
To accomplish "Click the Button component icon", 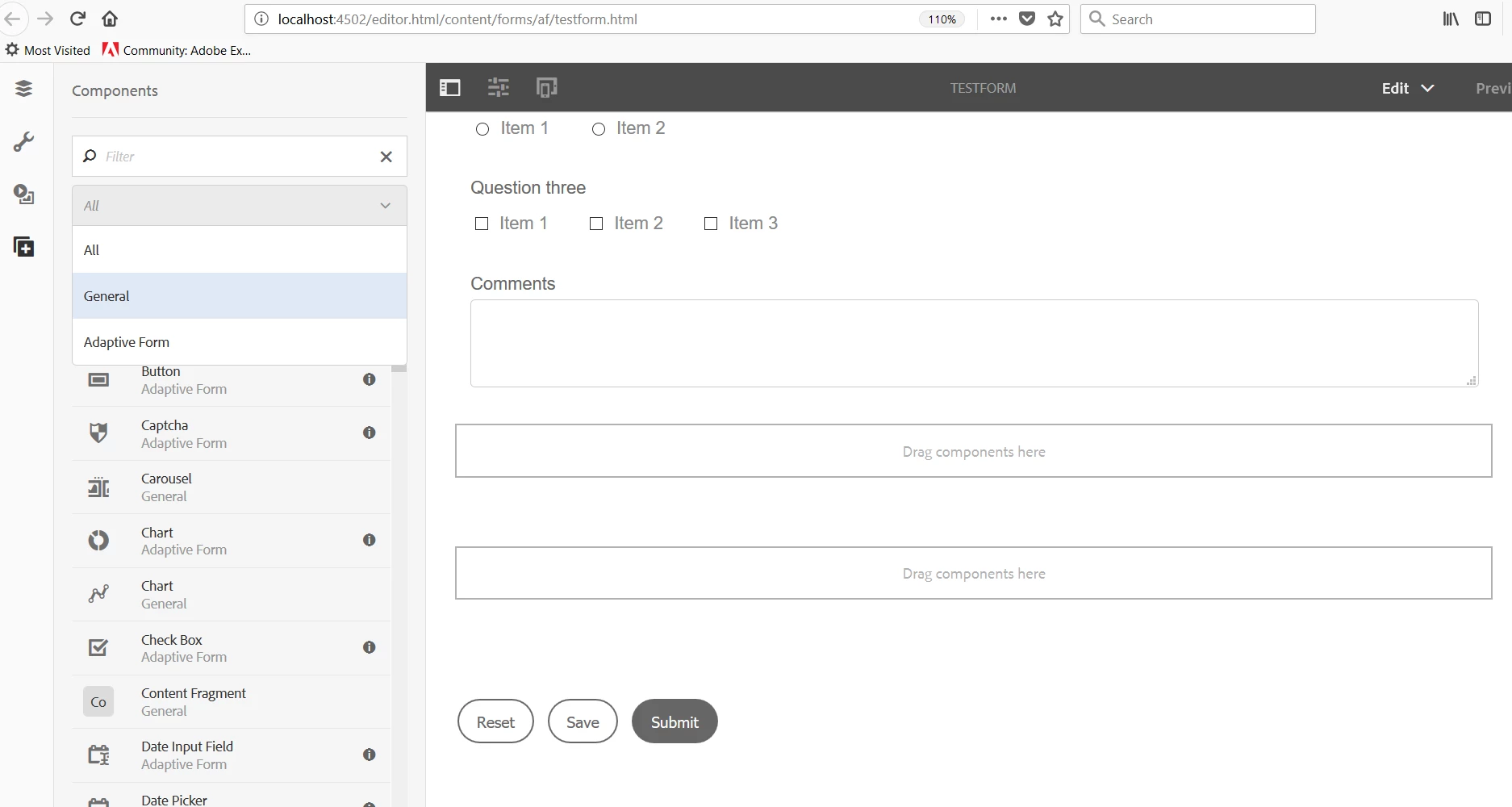I will pos(98,379).
